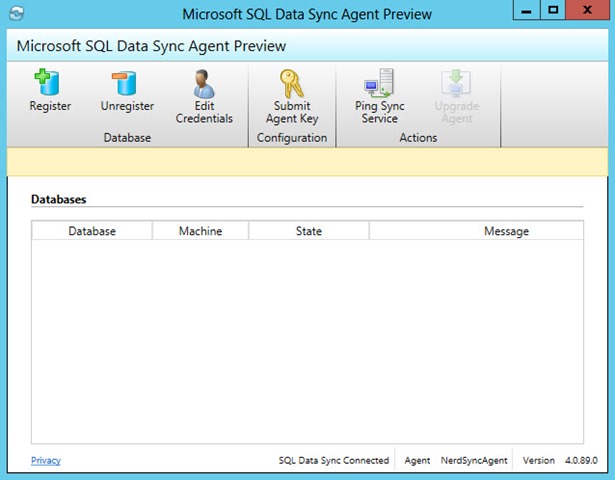Sort by the Database column header
Viewport: 615px width, 480px height.
(x=92, y=231)
